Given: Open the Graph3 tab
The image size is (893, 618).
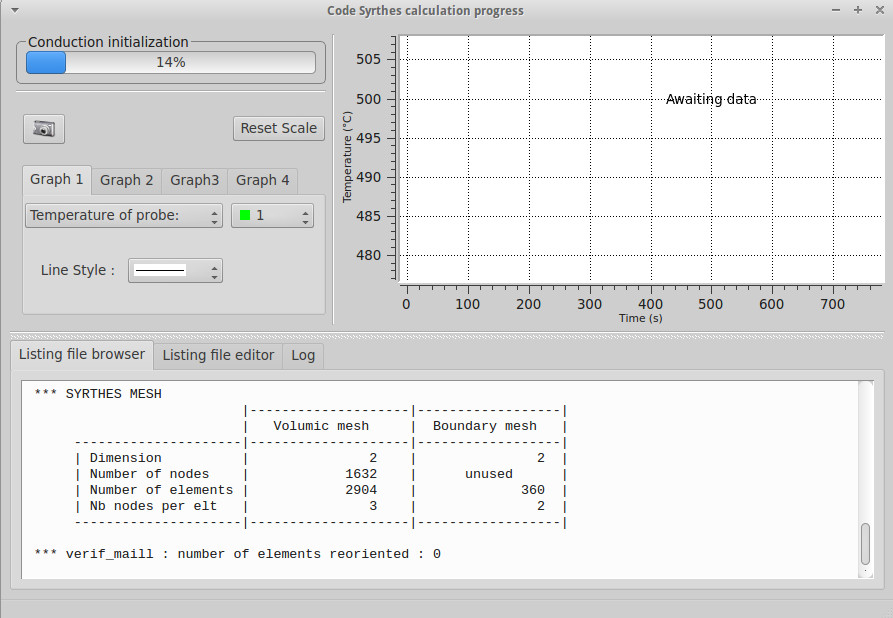Looking at the screenshot, I should [194, 181].
